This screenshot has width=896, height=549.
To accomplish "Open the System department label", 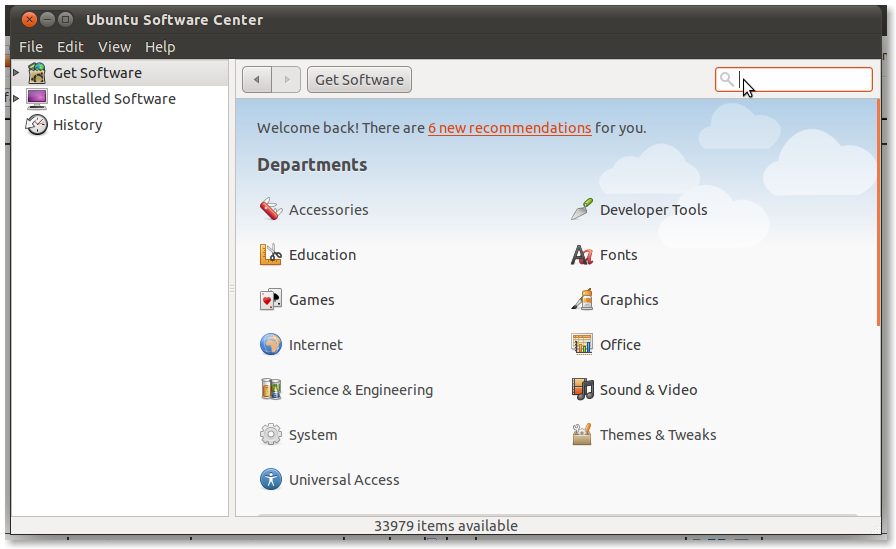I will point(313,435).
